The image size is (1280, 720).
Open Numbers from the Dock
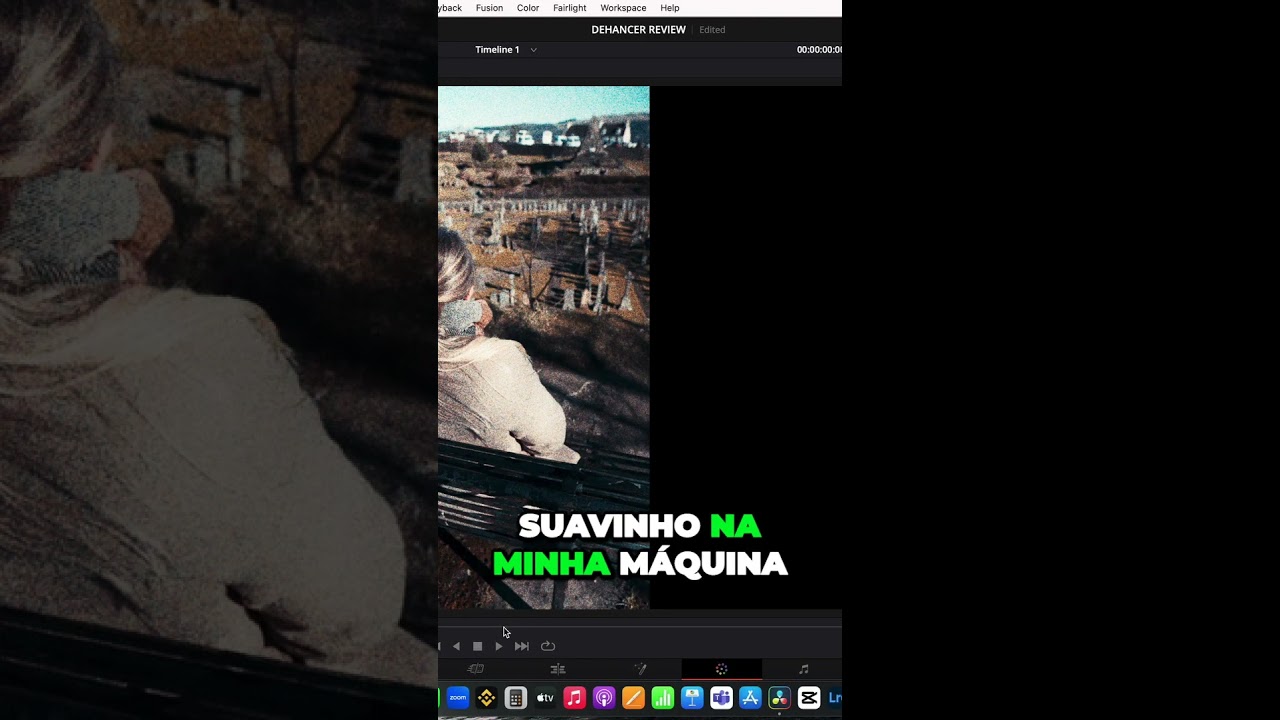coord(663,698)
